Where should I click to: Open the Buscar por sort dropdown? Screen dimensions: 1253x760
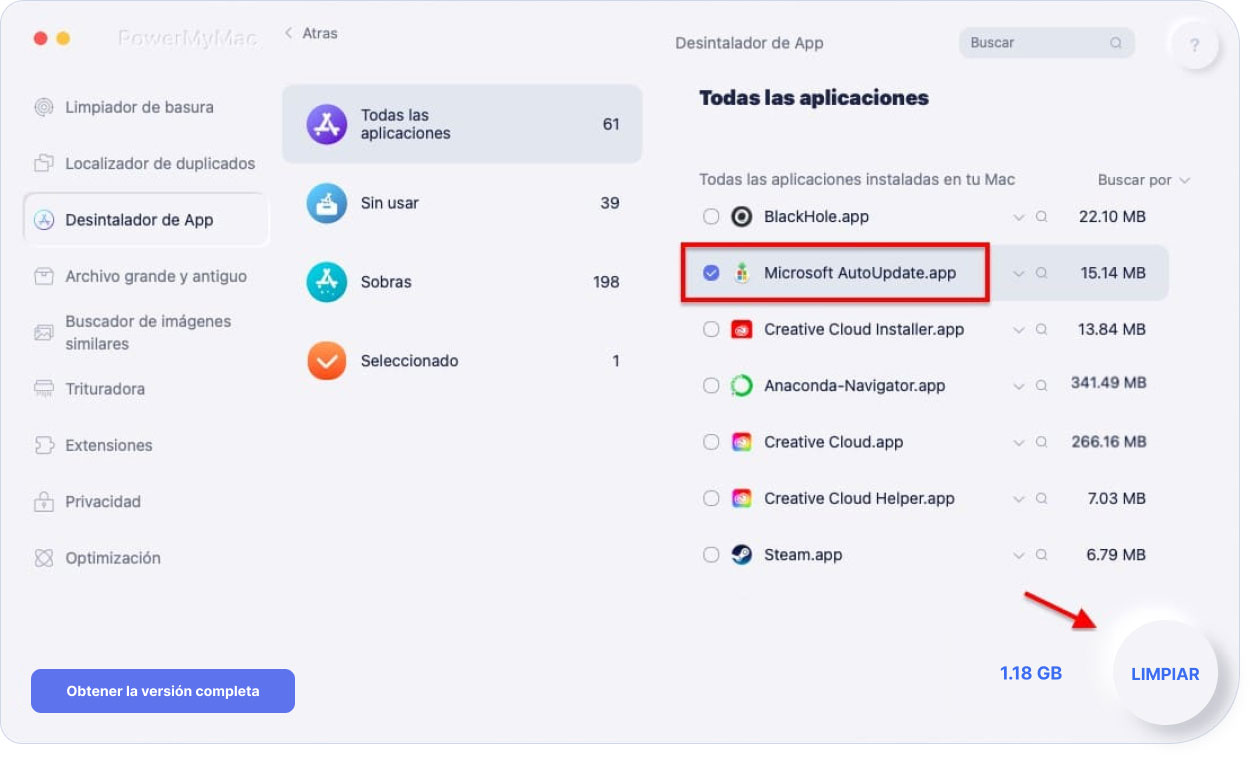click(1144, 180)
